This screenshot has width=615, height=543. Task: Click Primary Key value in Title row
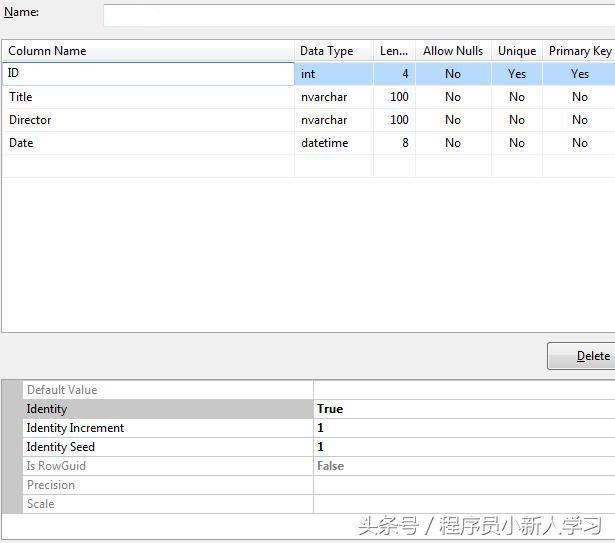tap(579, 97)
